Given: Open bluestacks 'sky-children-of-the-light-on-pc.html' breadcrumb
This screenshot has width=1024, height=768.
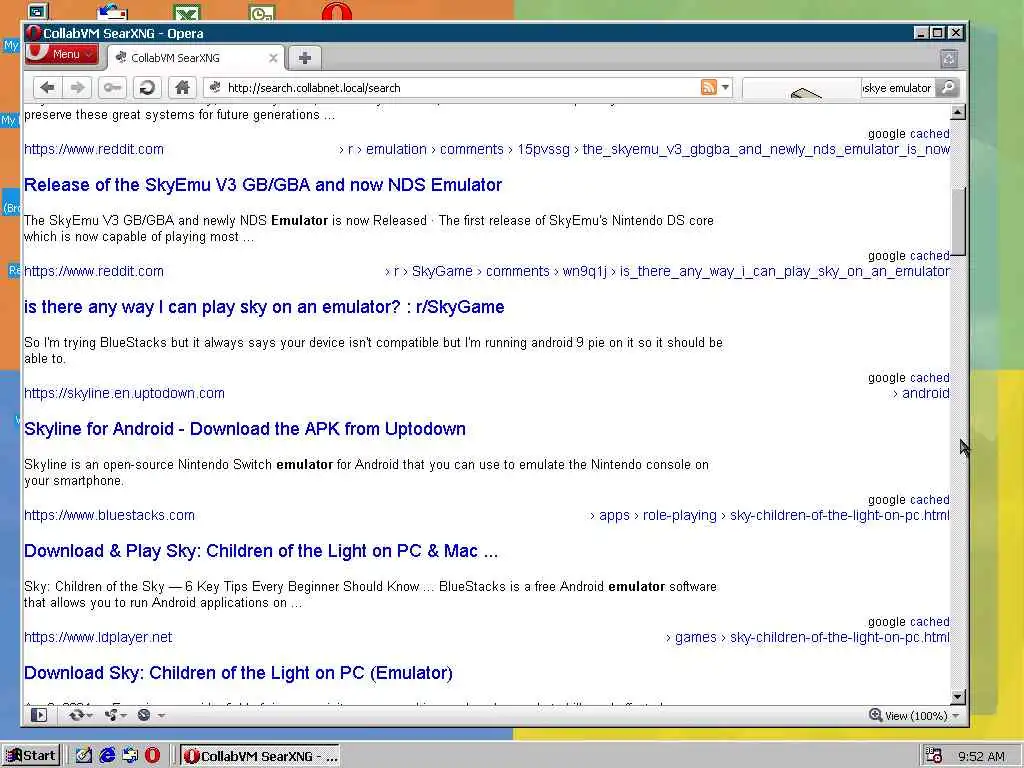Looking at the screenshot, I should 840,515.
